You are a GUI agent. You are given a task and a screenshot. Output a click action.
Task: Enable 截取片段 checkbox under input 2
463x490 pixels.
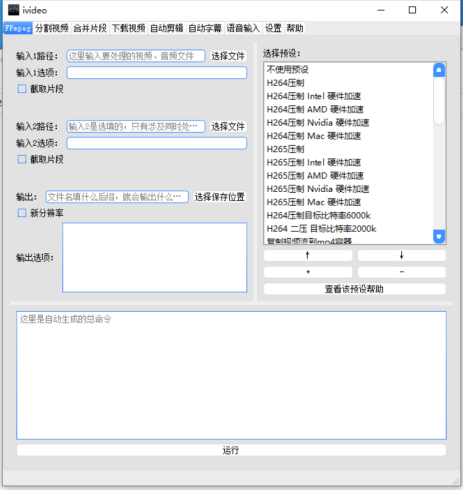[x=22, y=159]
